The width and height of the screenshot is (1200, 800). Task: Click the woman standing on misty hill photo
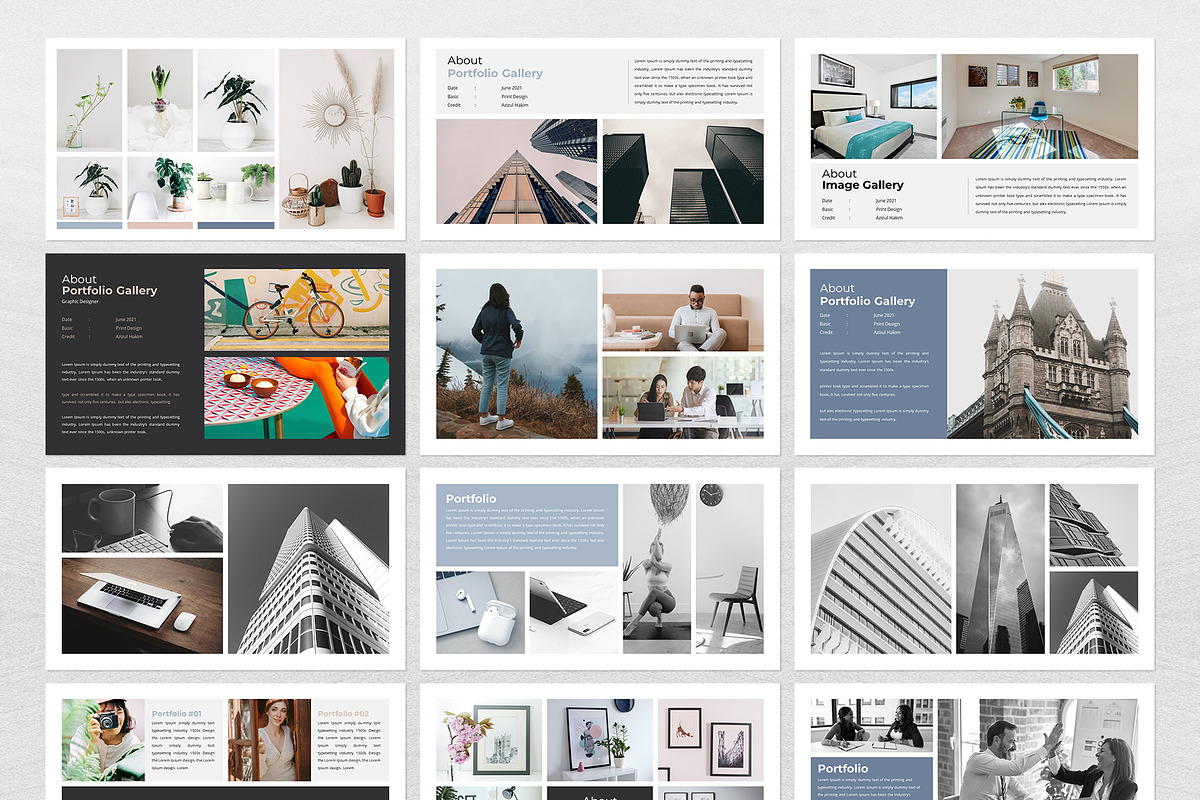coord(517,354)
